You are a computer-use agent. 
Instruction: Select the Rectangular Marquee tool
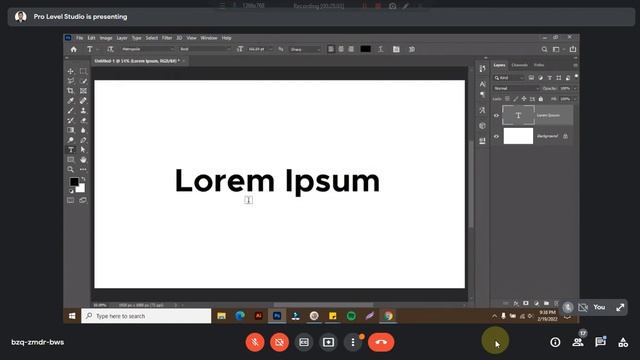pyautogui.click(x=83, y=71)
